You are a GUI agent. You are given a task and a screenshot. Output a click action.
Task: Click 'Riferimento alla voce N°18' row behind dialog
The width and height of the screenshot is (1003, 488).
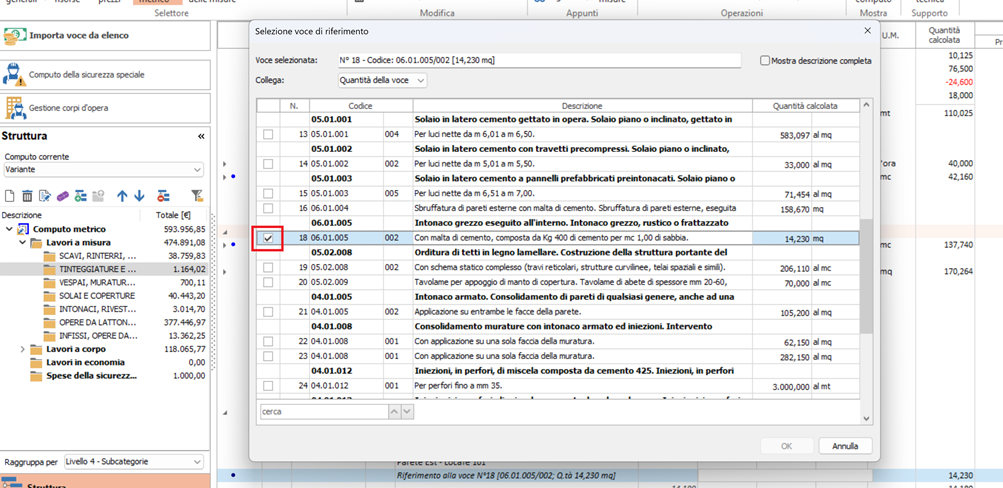click(505, 475)
